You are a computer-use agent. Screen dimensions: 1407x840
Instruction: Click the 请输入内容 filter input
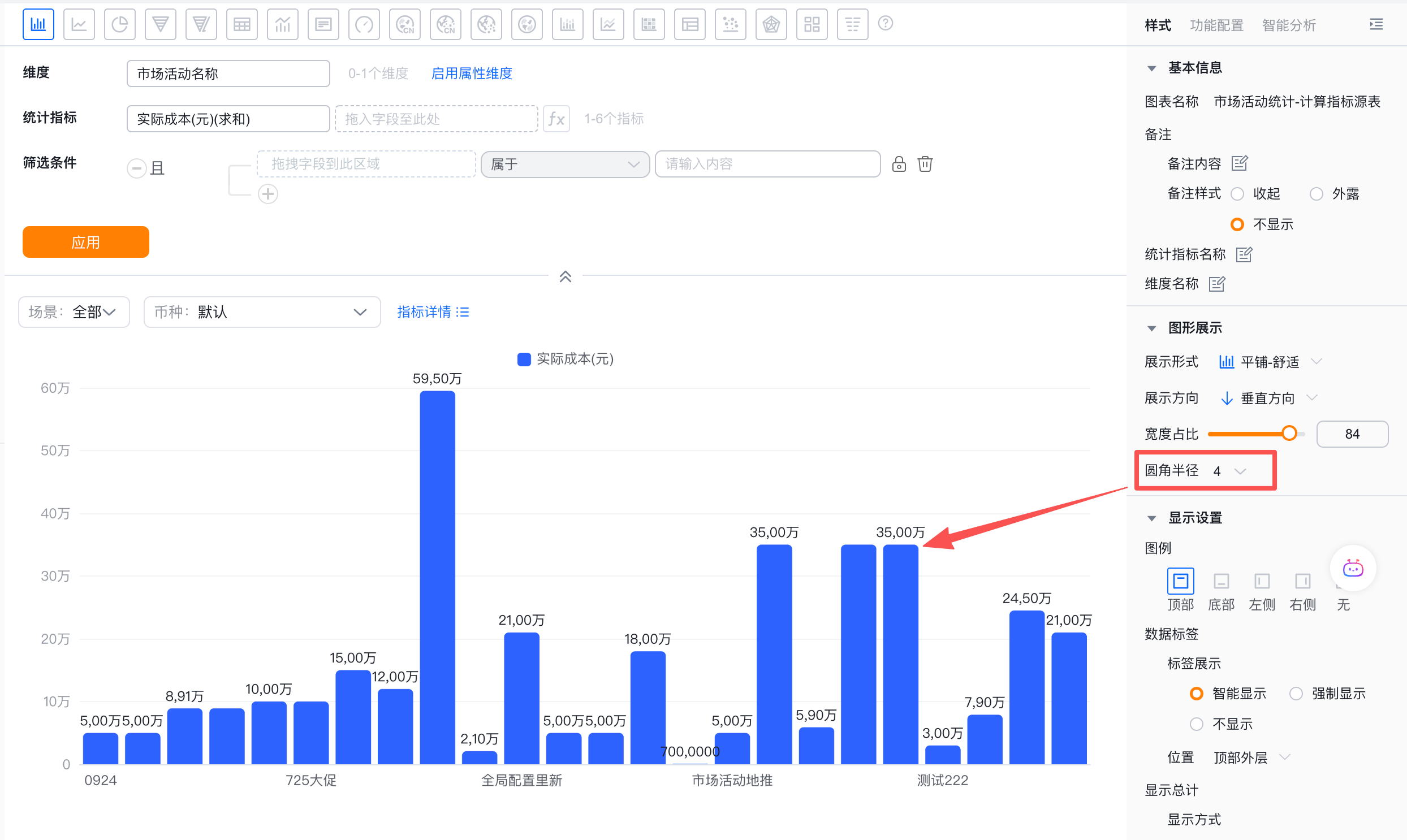coord(767,164)
